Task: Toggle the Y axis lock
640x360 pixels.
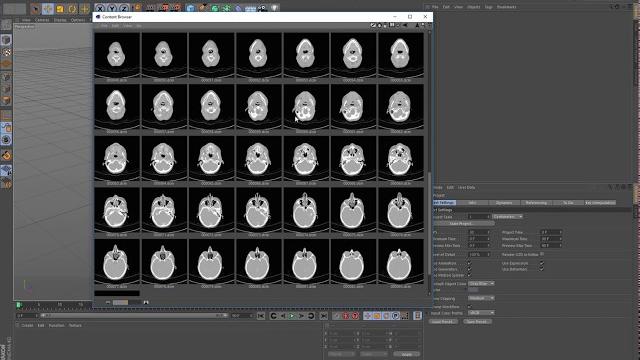Action: point(112,8)
